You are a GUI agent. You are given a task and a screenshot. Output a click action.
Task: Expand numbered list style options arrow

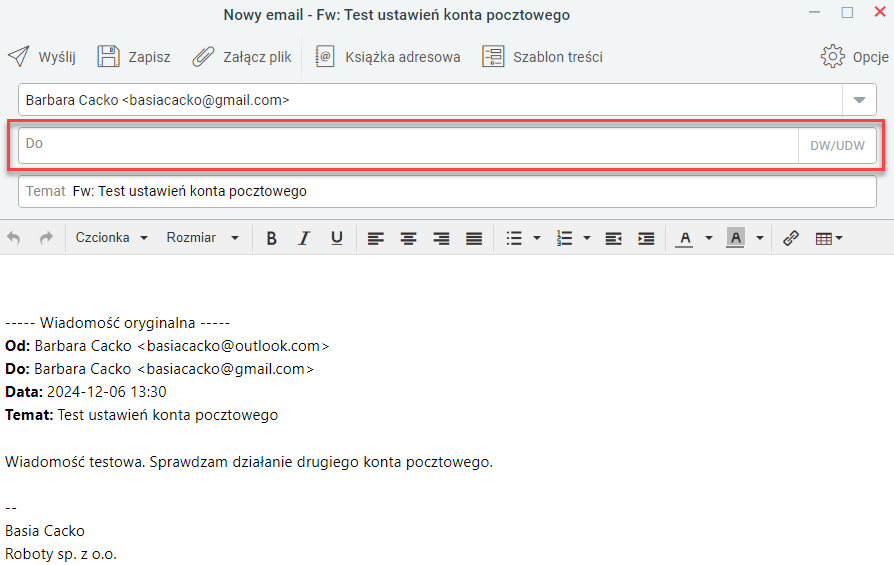pos(587,238)
